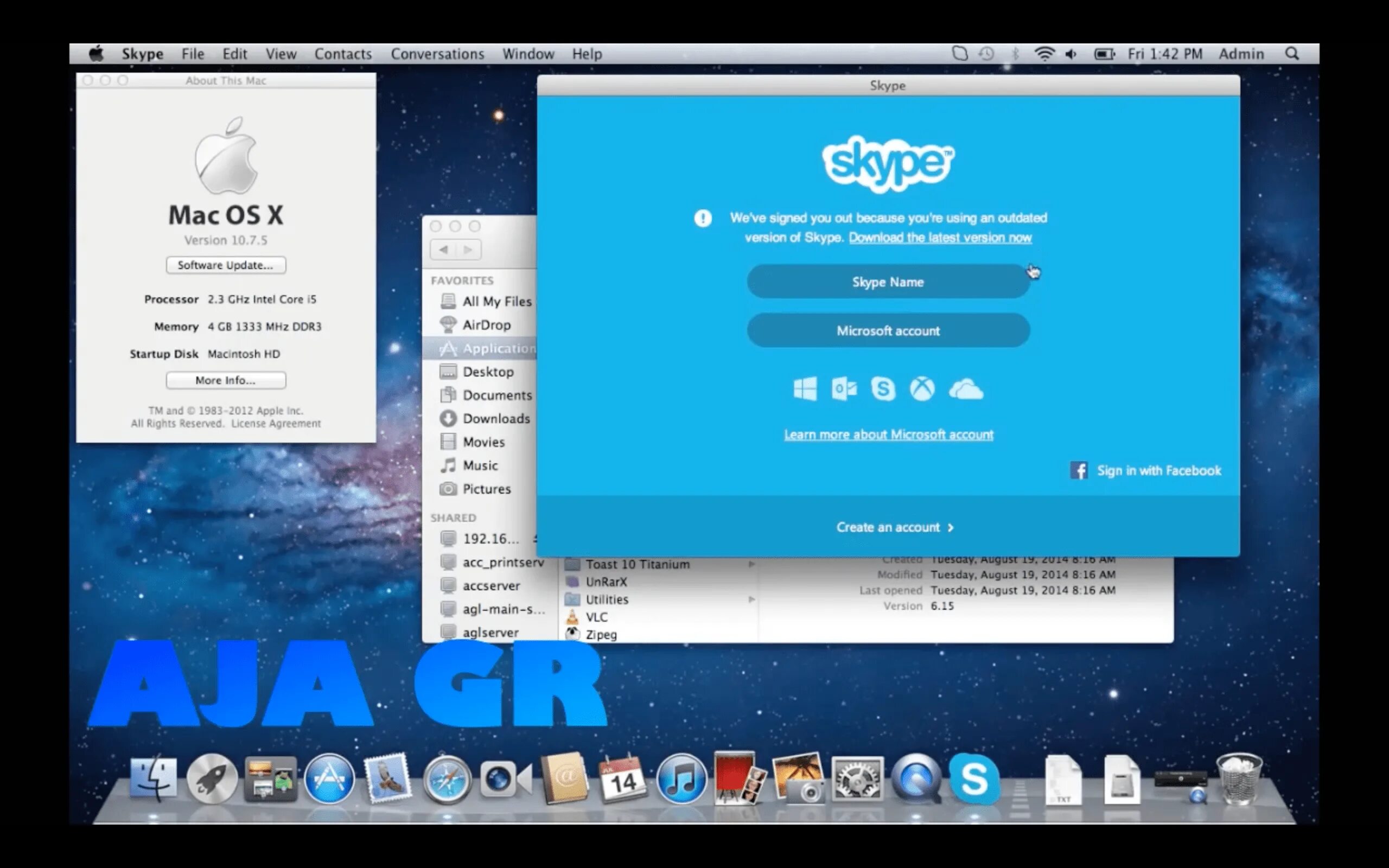Open System Preferences gear in dock
The width and height of the screenshot is (1389, 868).
tap(857, 780)
